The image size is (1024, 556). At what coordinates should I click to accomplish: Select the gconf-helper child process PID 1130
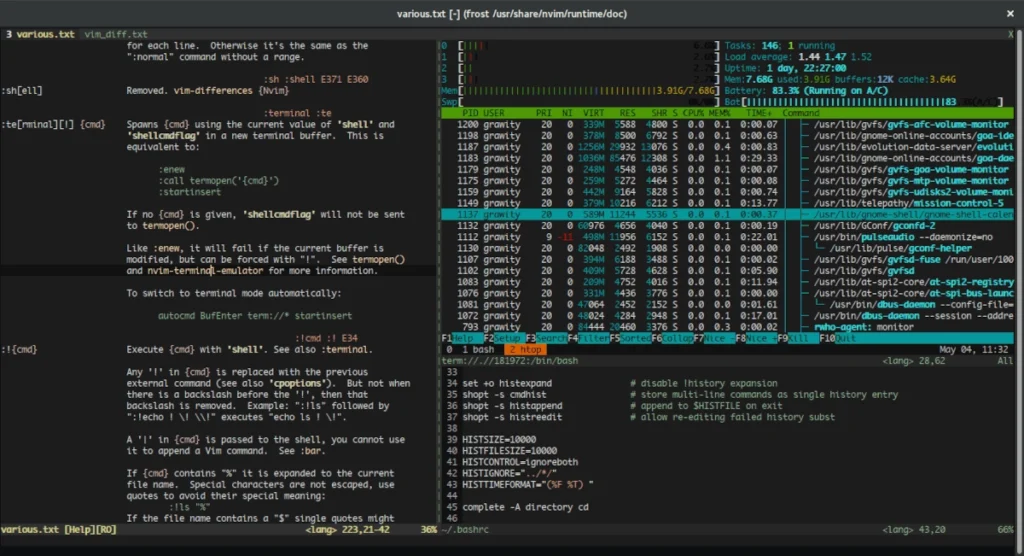728,248
